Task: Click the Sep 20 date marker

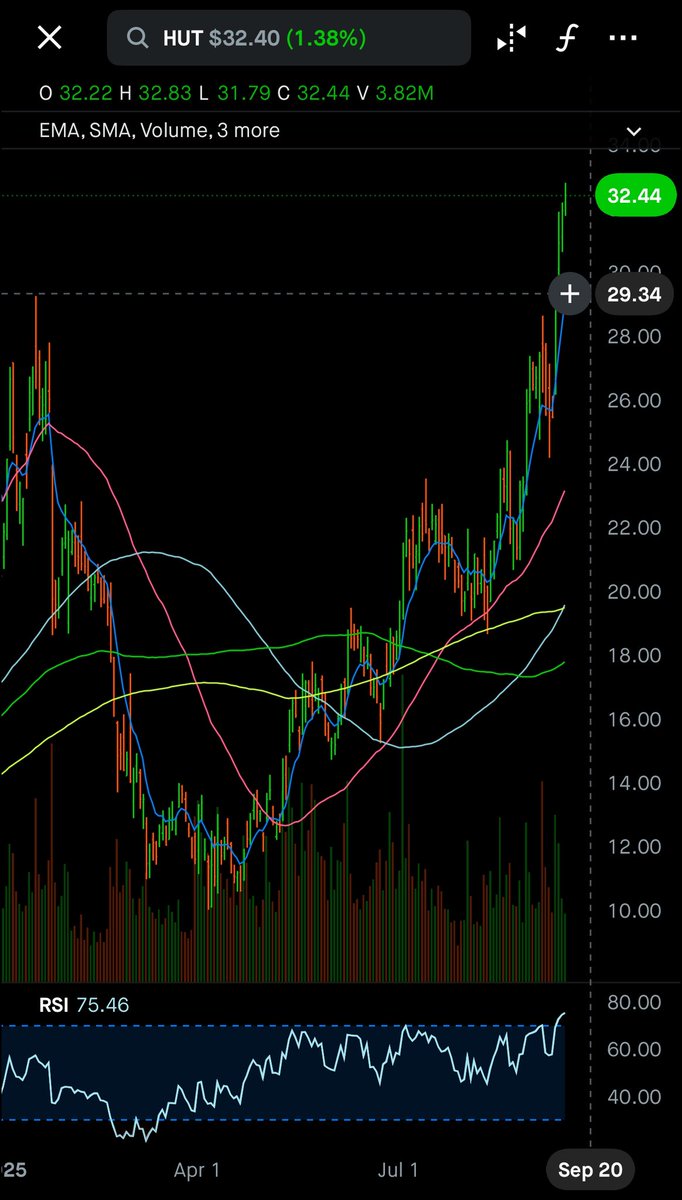Action: point(589,1170)
